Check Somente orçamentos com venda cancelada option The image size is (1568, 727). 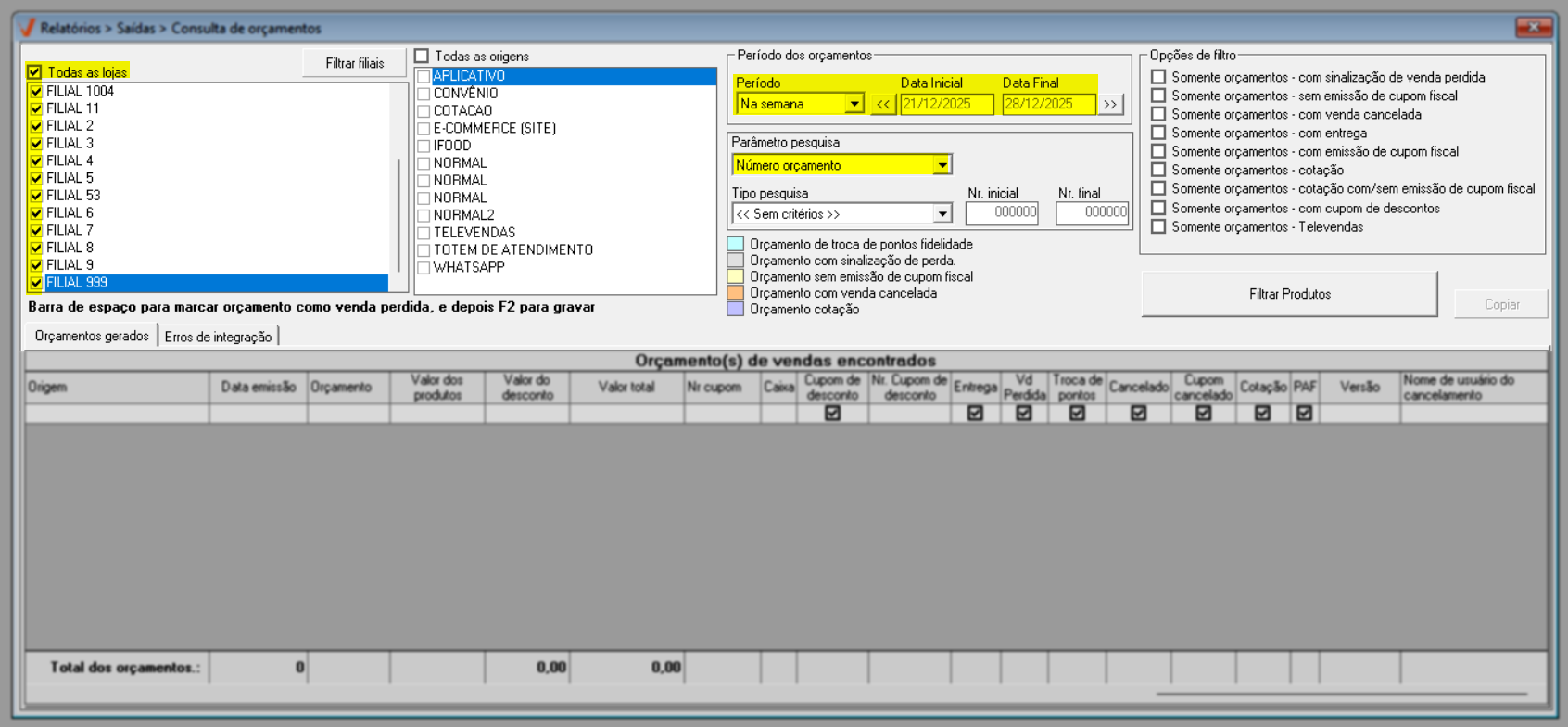click(x=1158, y=114)
